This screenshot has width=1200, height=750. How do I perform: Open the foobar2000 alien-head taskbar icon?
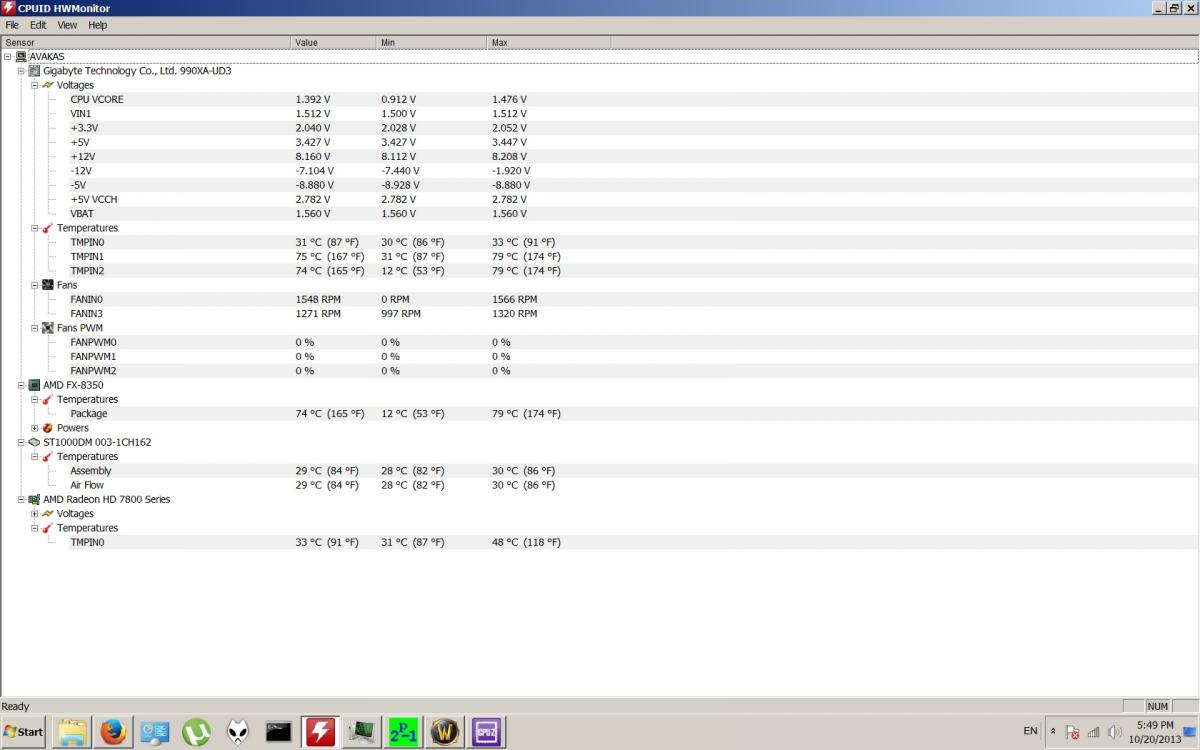click(238, 732)
